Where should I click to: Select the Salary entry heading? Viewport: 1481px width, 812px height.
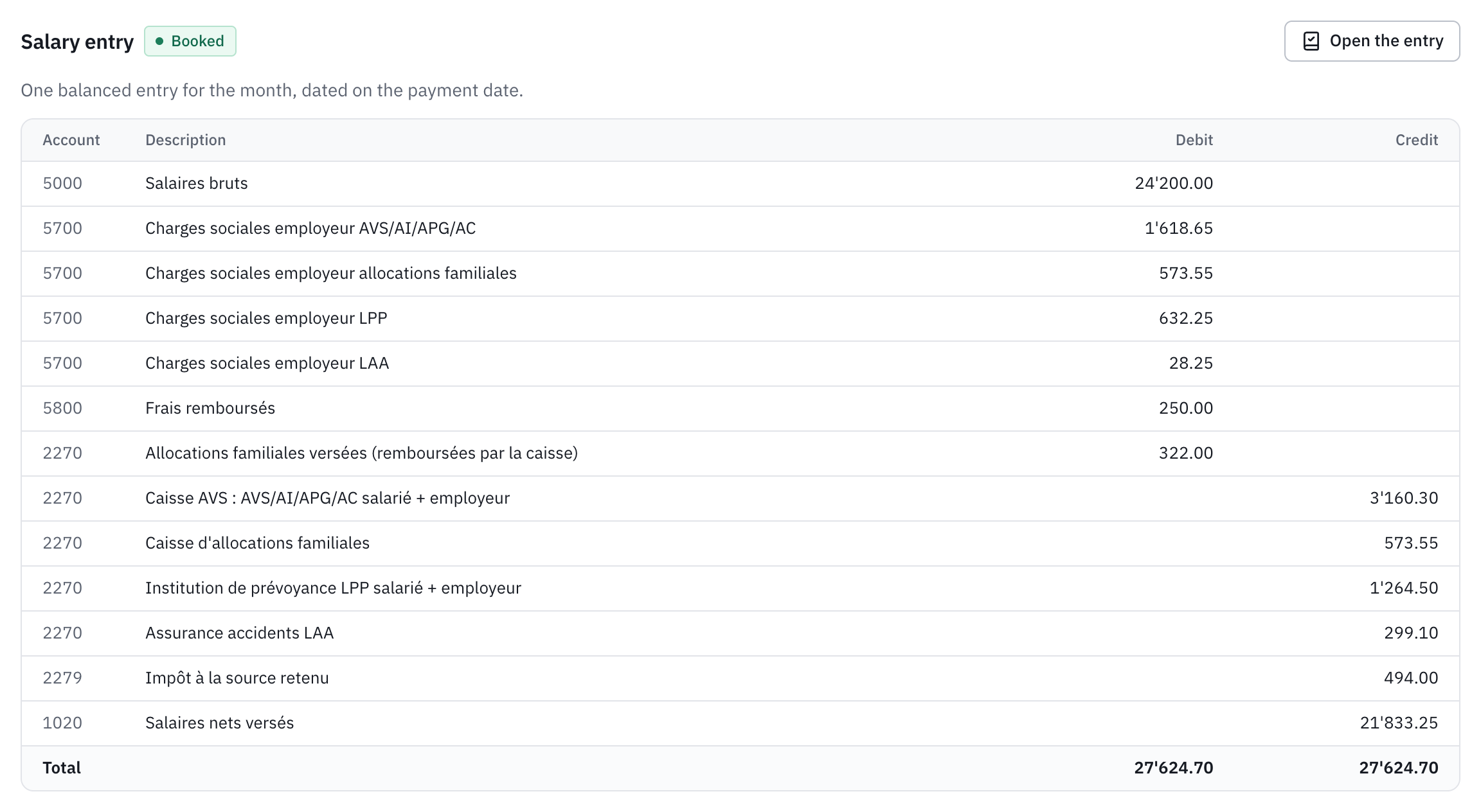click(77, 42)
